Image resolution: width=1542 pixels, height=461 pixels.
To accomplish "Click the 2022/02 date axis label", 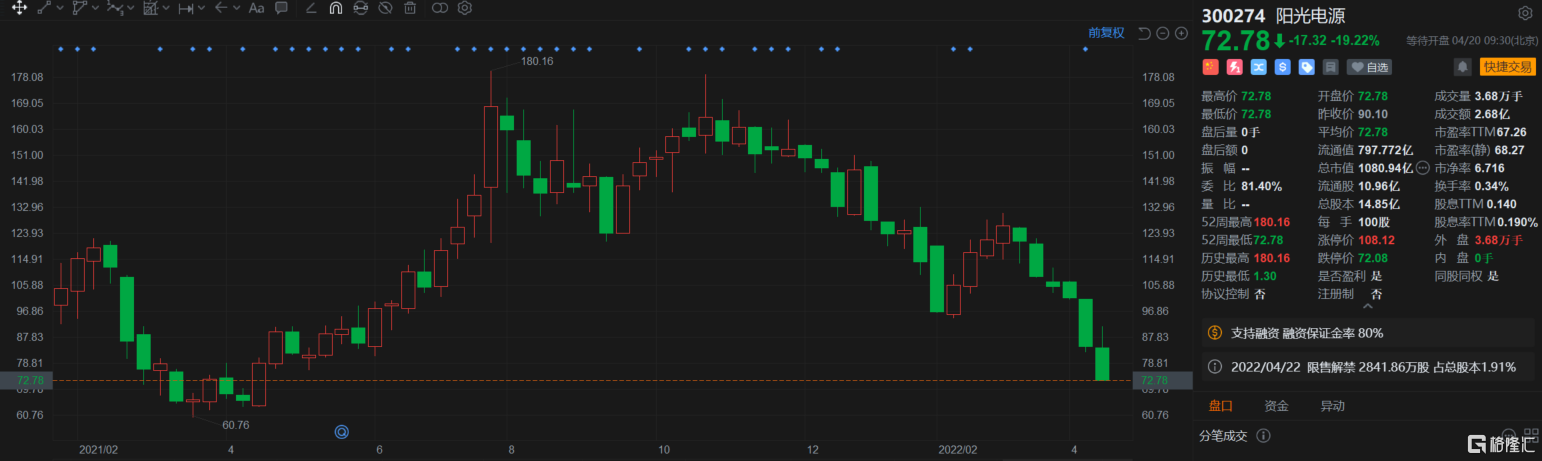I will (x=958, y=450).
